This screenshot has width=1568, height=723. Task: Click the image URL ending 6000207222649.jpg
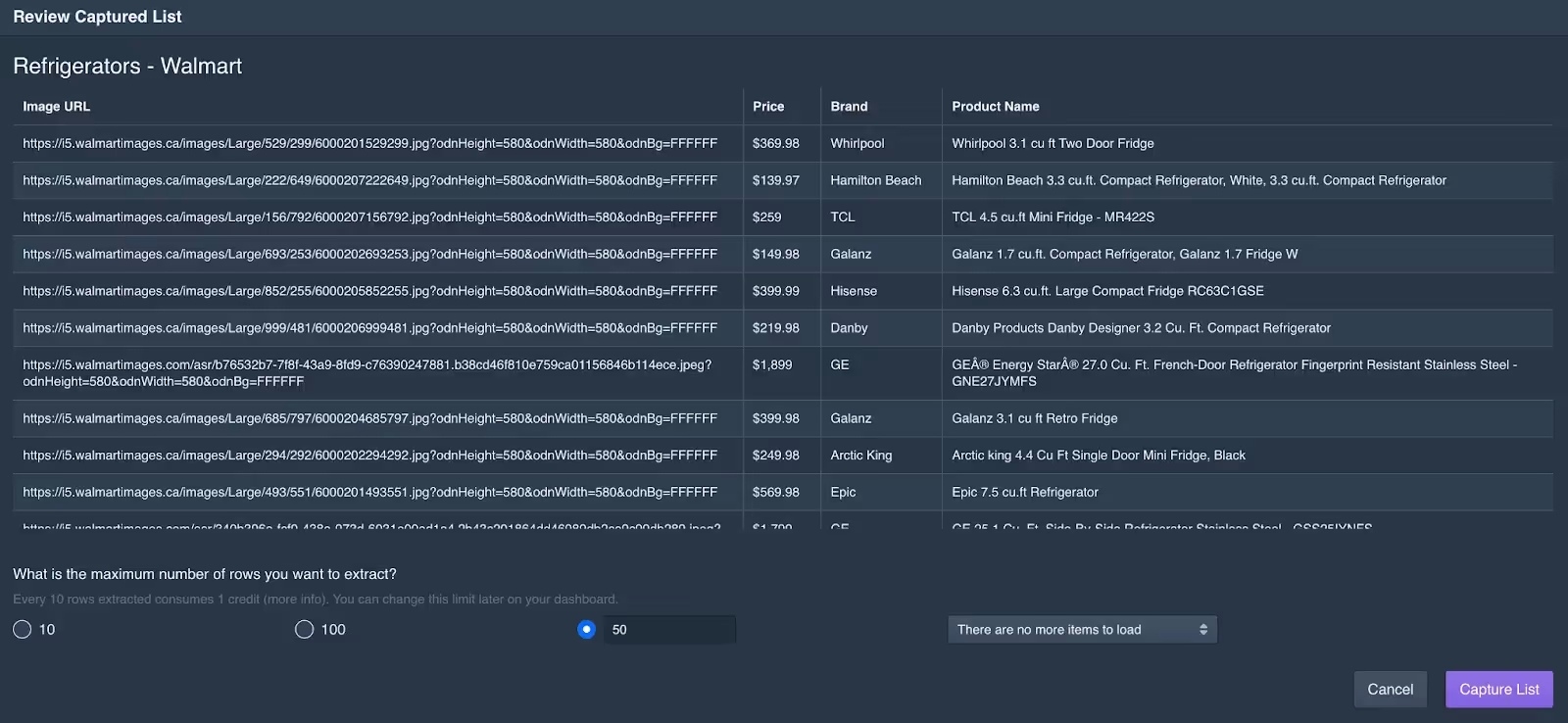coord(370,180)
